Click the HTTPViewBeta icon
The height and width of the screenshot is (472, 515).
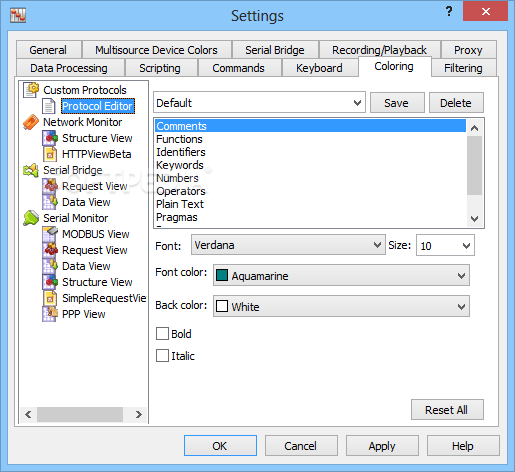coord(50,154)
